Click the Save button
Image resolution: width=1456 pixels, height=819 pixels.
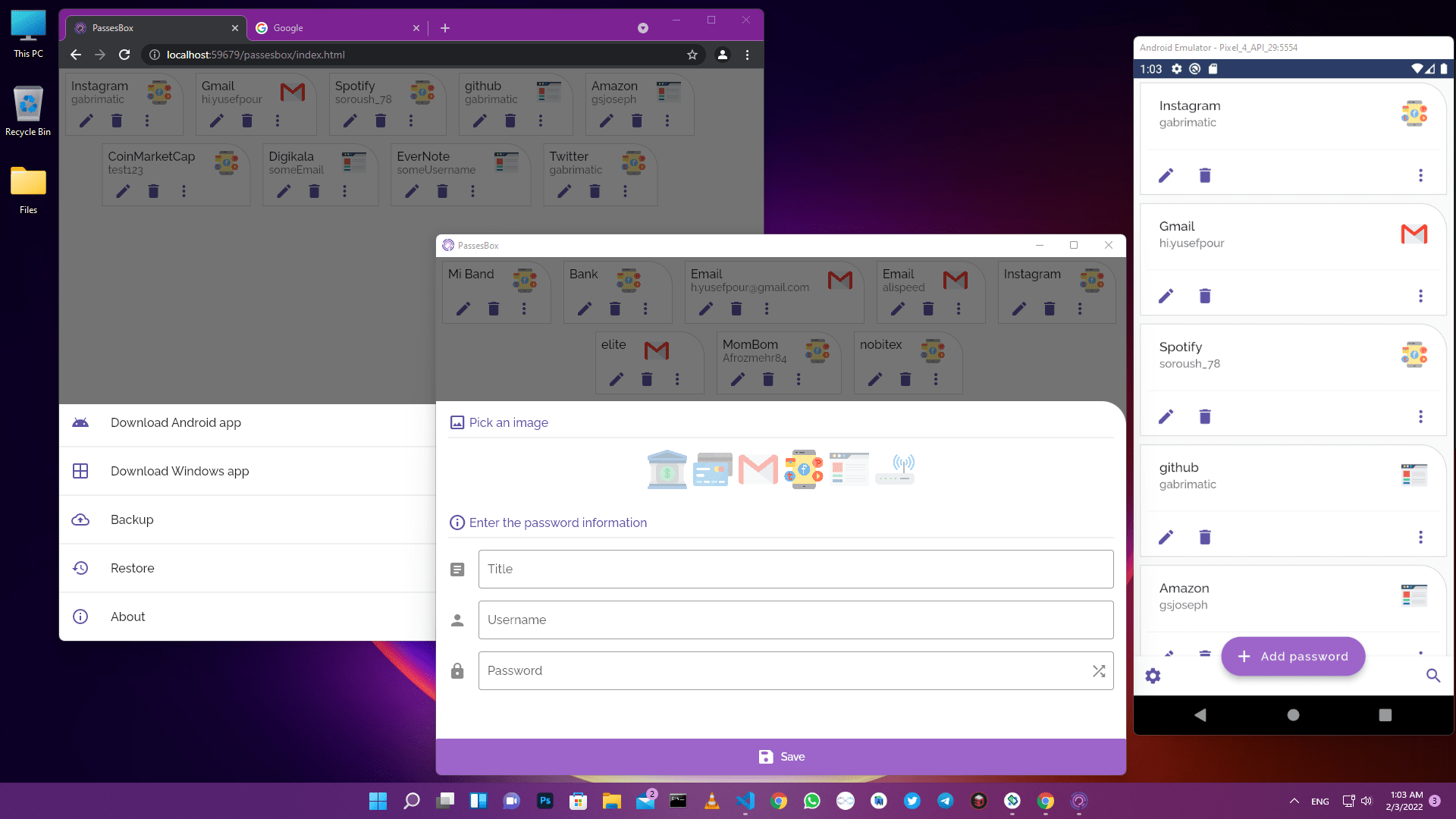point(781,757)
